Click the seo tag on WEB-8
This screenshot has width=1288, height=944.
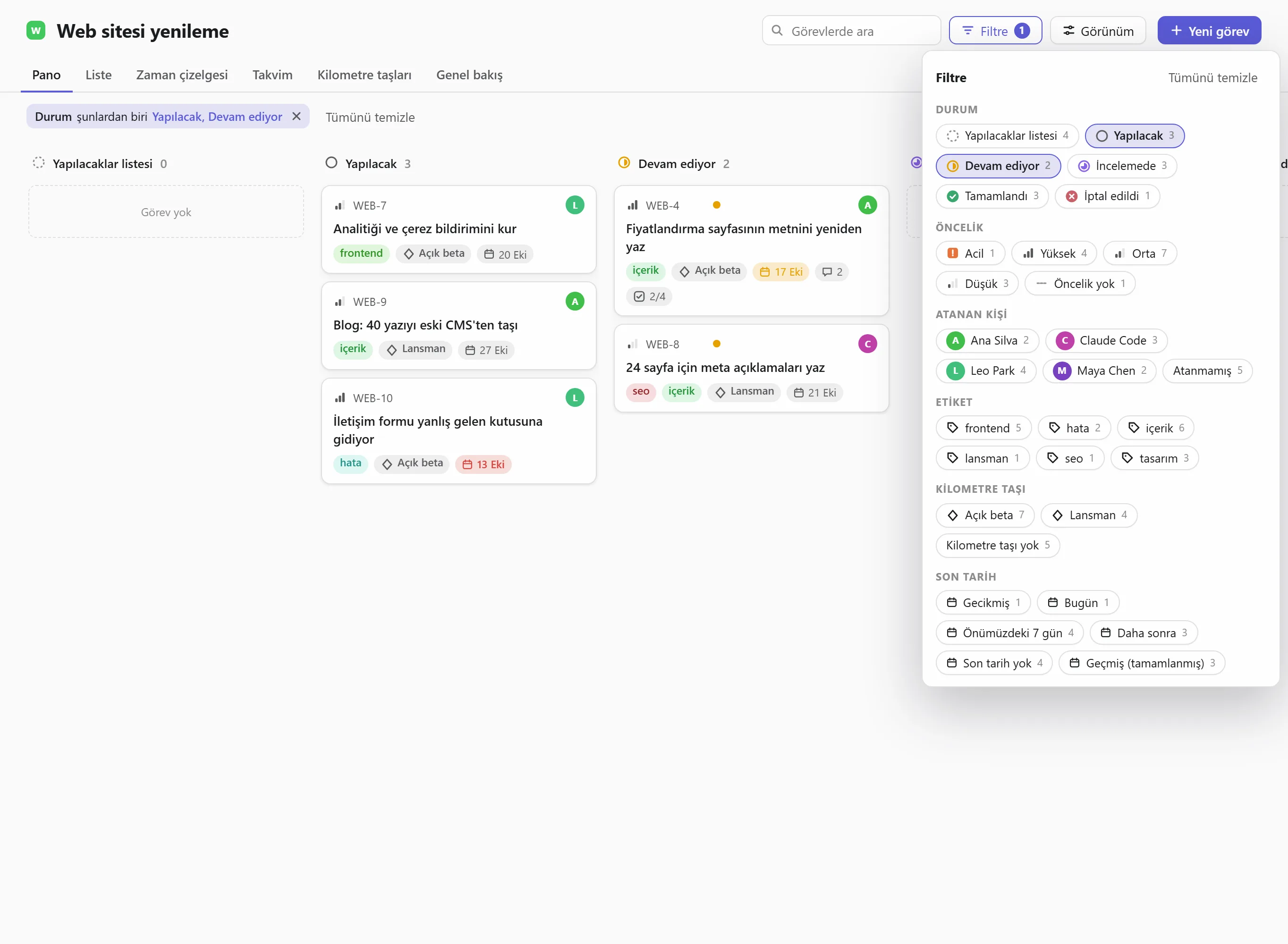pos(641,392)
